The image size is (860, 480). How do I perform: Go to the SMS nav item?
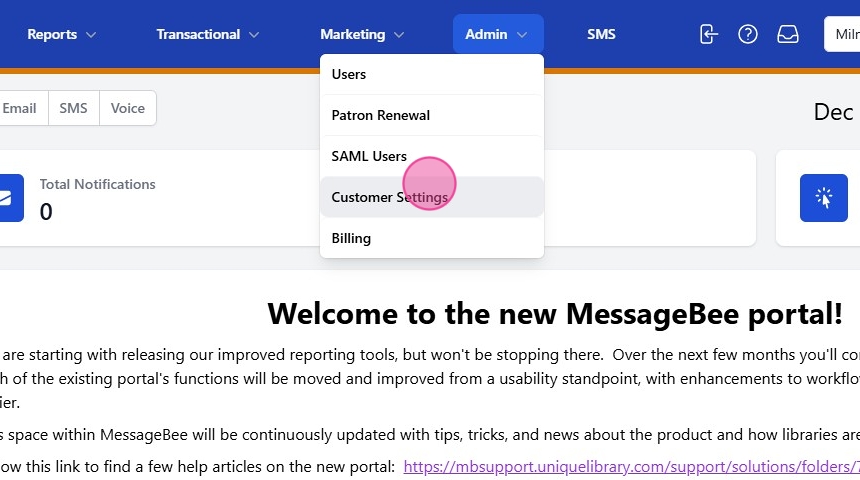[x=601, y=34]
